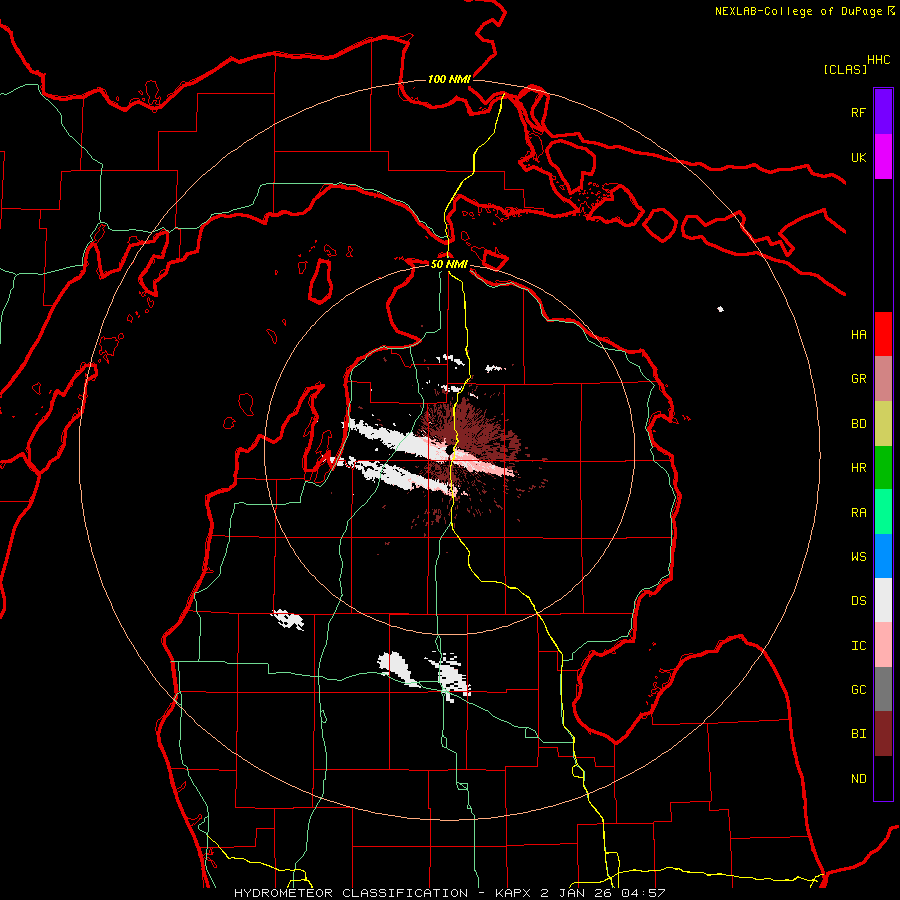Click the RF purple legend swatch
The height and width of the screenshot is (900, 900).
click(883, 112)
